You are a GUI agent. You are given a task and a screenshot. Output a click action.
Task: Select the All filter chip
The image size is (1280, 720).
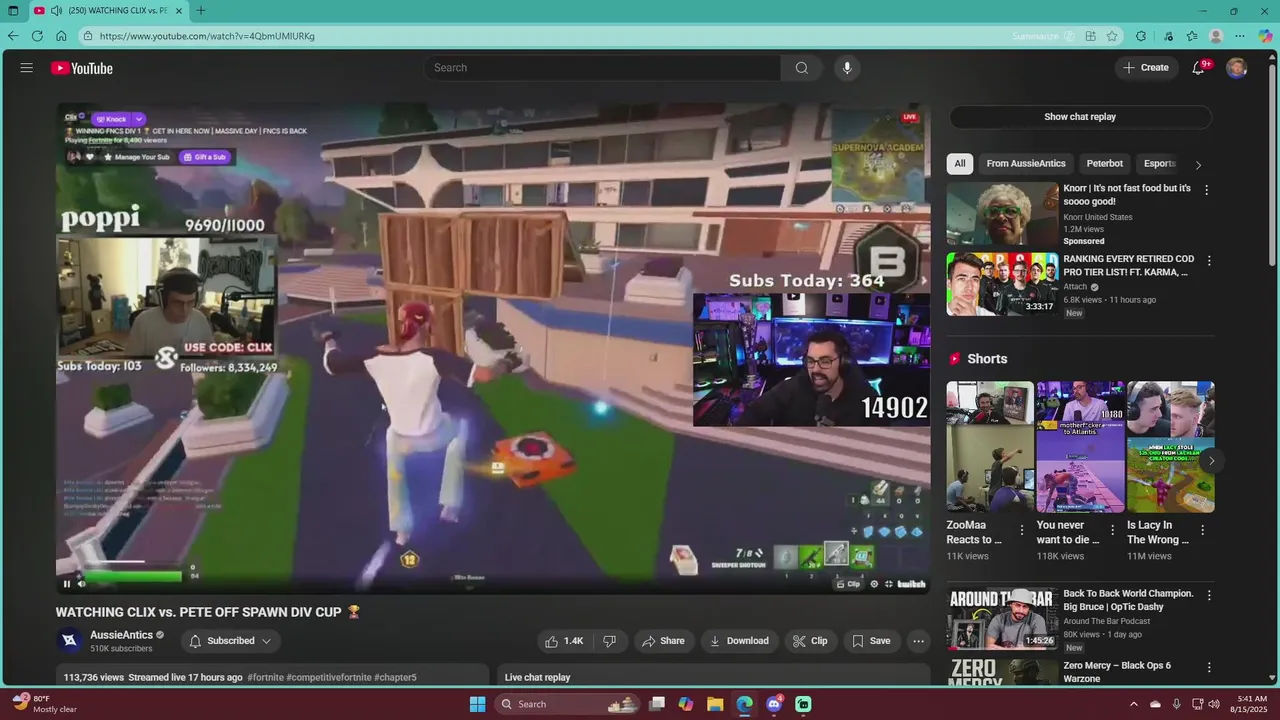pyautogui.click(x=960, y=164)
